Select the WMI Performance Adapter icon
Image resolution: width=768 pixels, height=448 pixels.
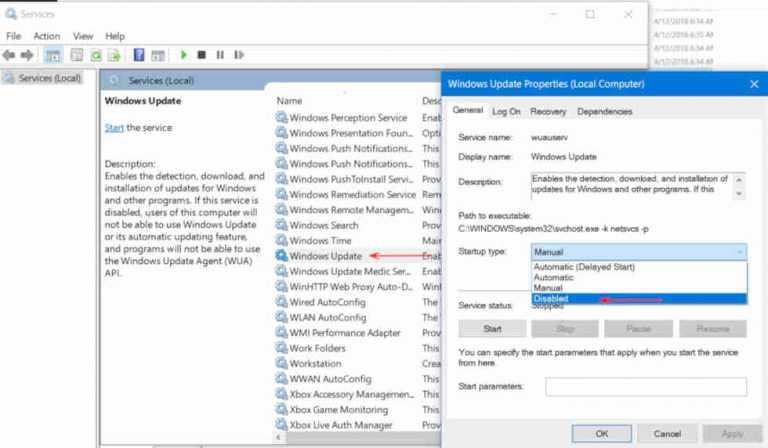coord(281,332)
